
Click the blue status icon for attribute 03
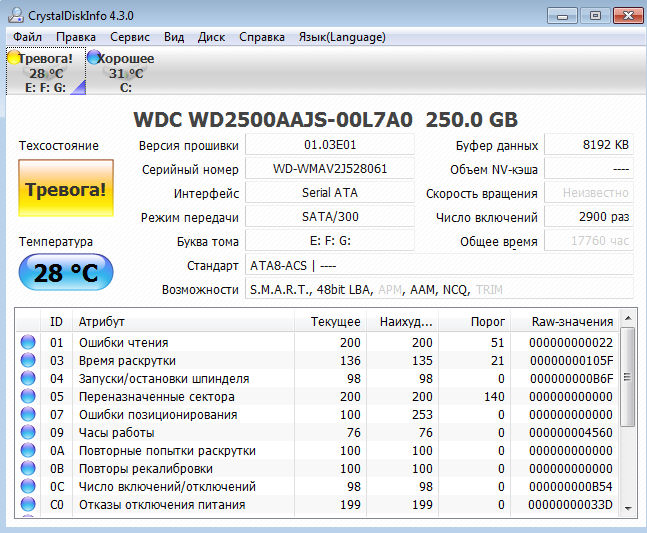28,360
